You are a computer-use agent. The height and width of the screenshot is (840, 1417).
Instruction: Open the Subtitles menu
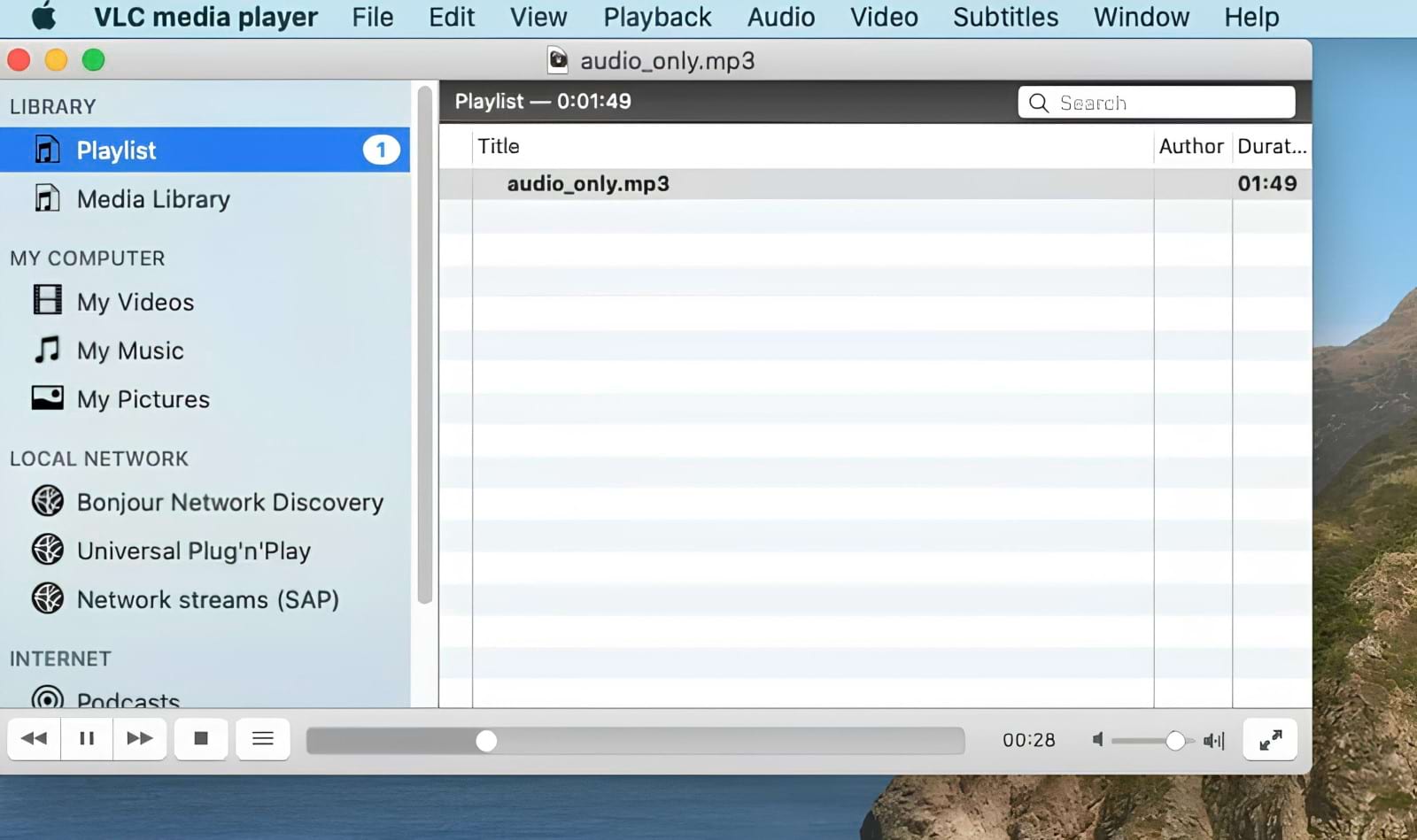[x=1004, y=16]
